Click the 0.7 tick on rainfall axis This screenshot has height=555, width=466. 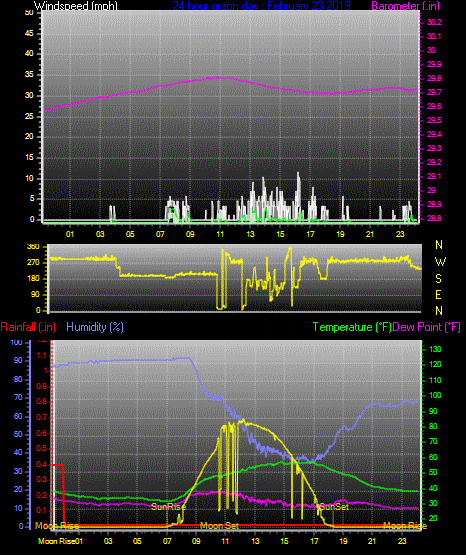click(x=42, y=417)
